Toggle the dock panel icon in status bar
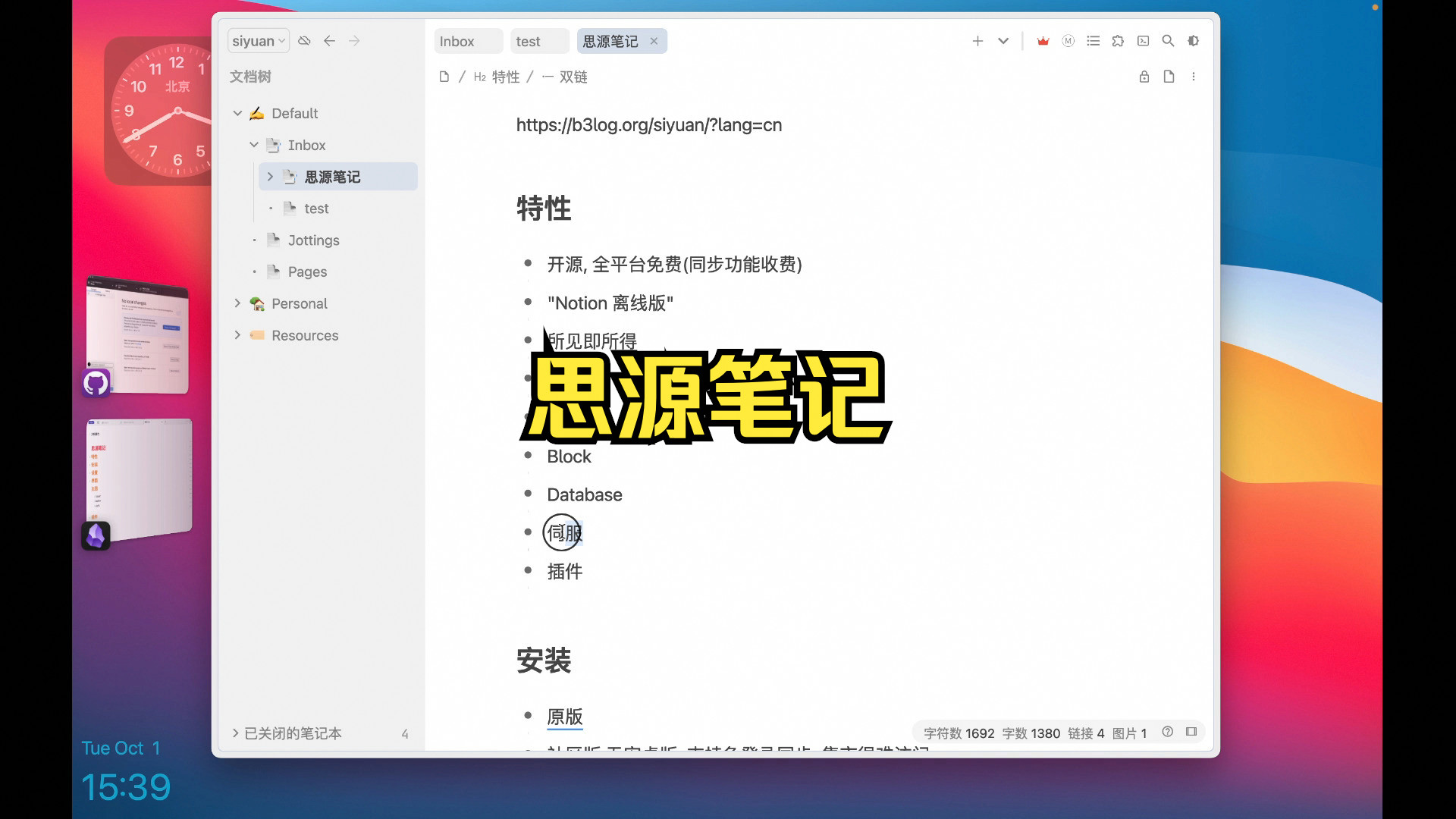 point(1191,732)
